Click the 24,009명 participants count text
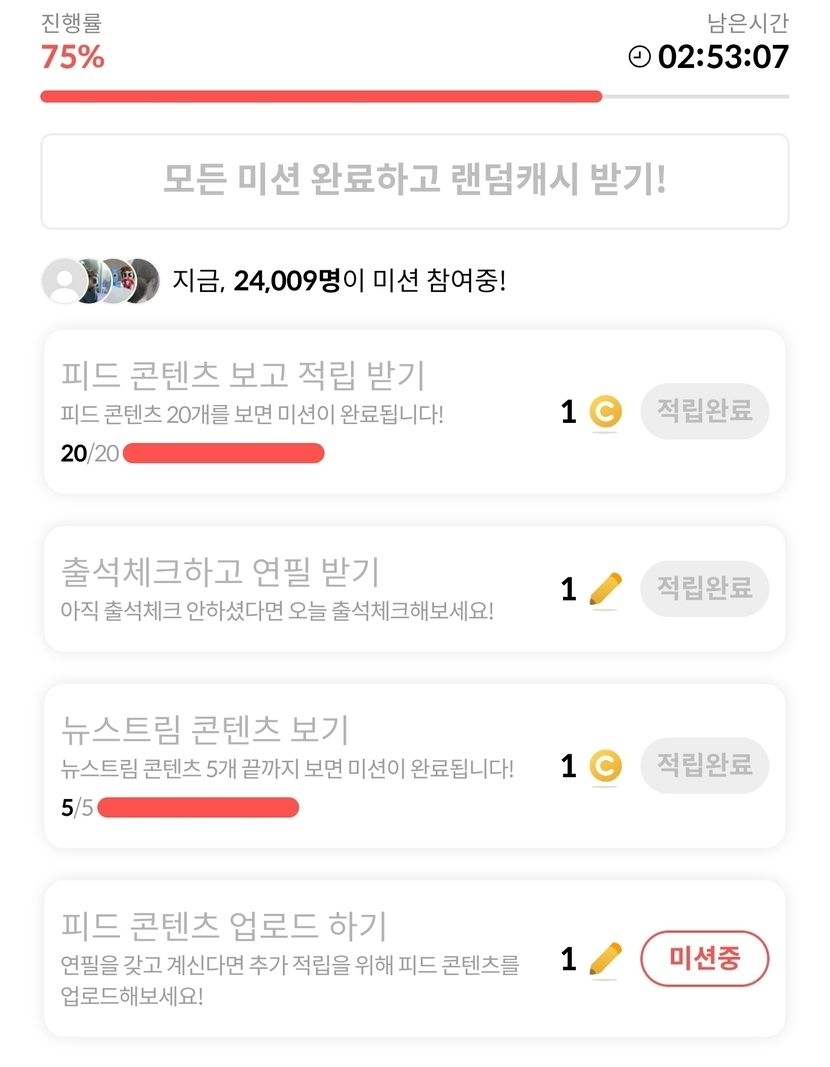Image resolution: width=830 pixels, height=1067 pixels. [x=286, y=281]
